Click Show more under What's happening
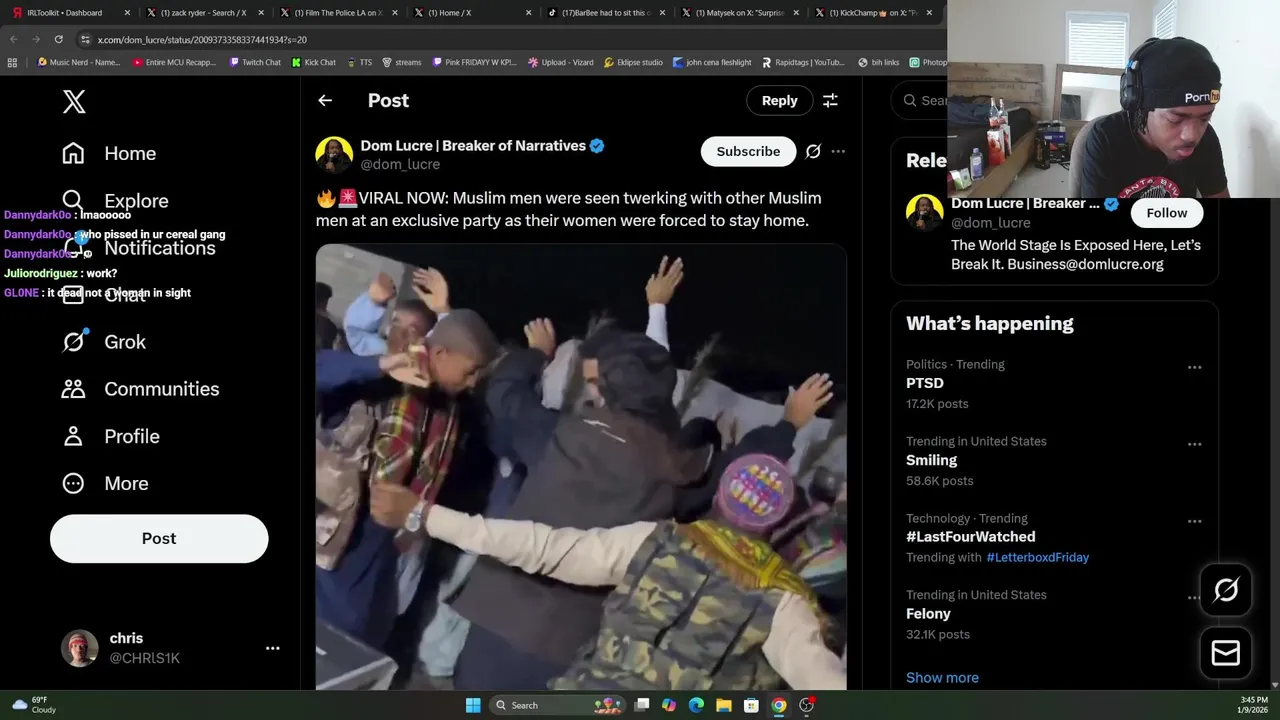This screenshot has height=720, width=1280. click(x=942, y=677)
